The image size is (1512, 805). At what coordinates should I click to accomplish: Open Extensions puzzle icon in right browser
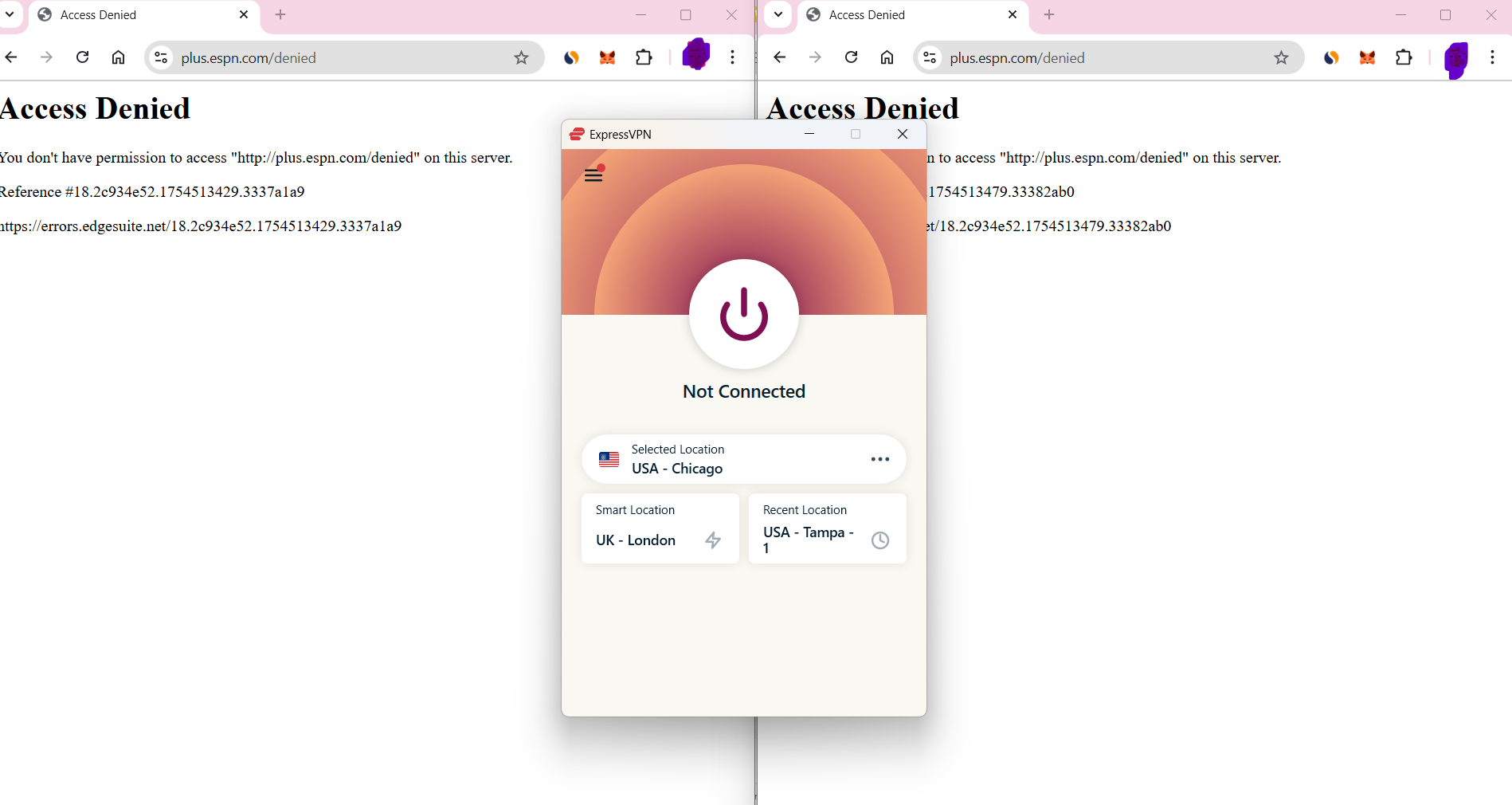(x=1404, y=57)
